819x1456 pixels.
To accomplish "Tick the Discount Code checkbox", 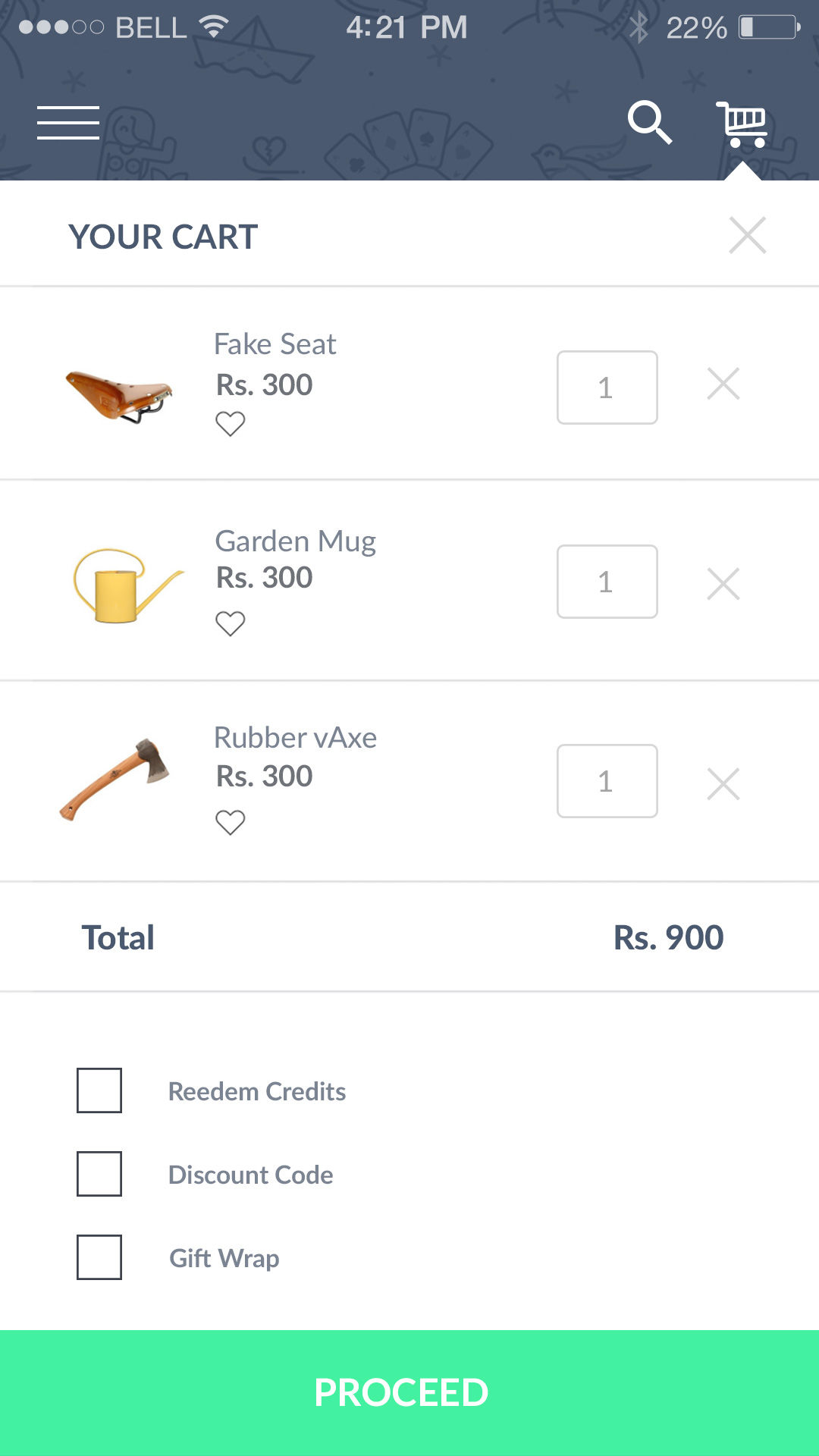I will pyautogui.click(x=99, y=1174).
